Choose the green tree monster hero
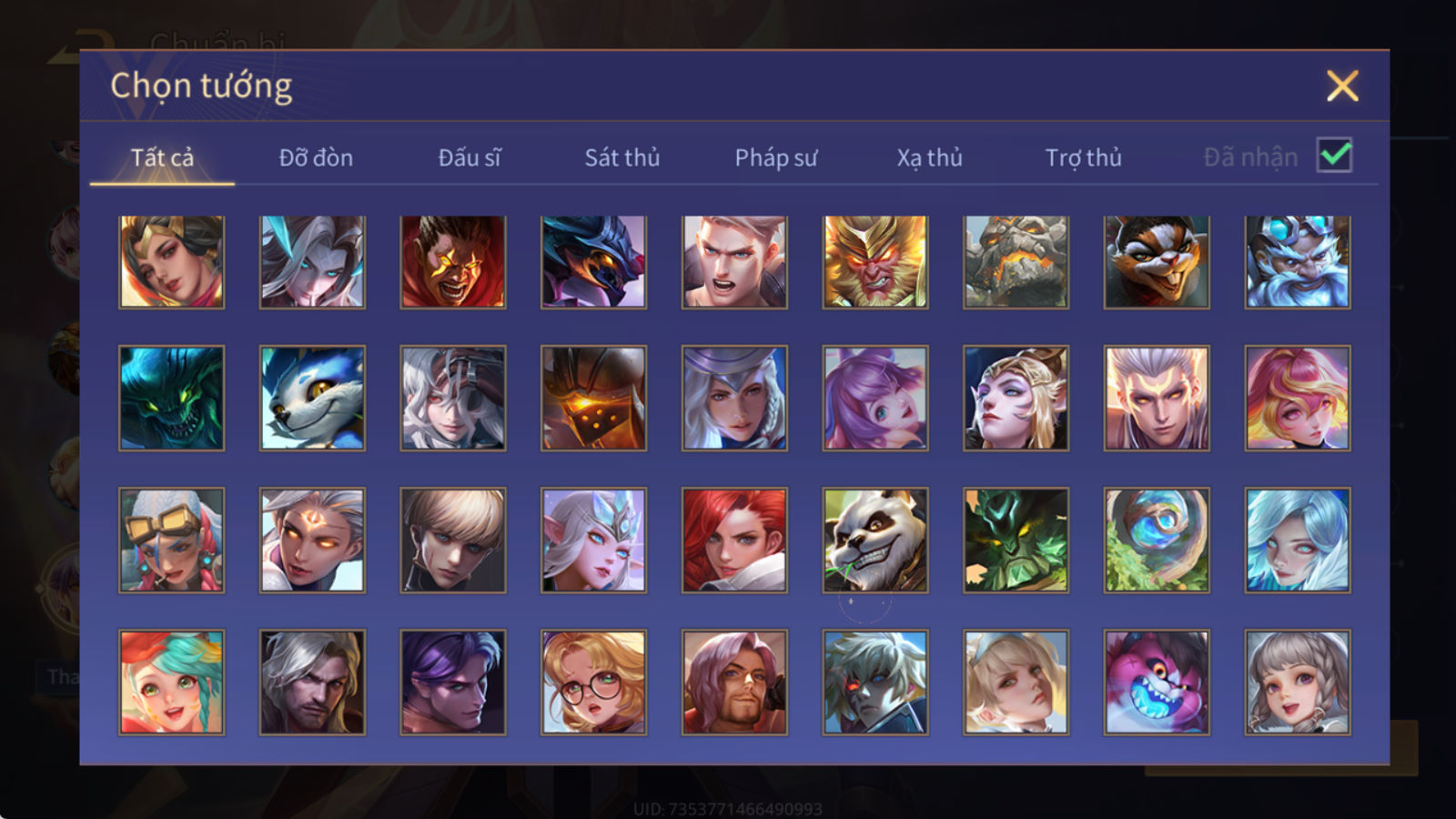The height and width of the screenshot is (819, 1456). coord(1016,540)
